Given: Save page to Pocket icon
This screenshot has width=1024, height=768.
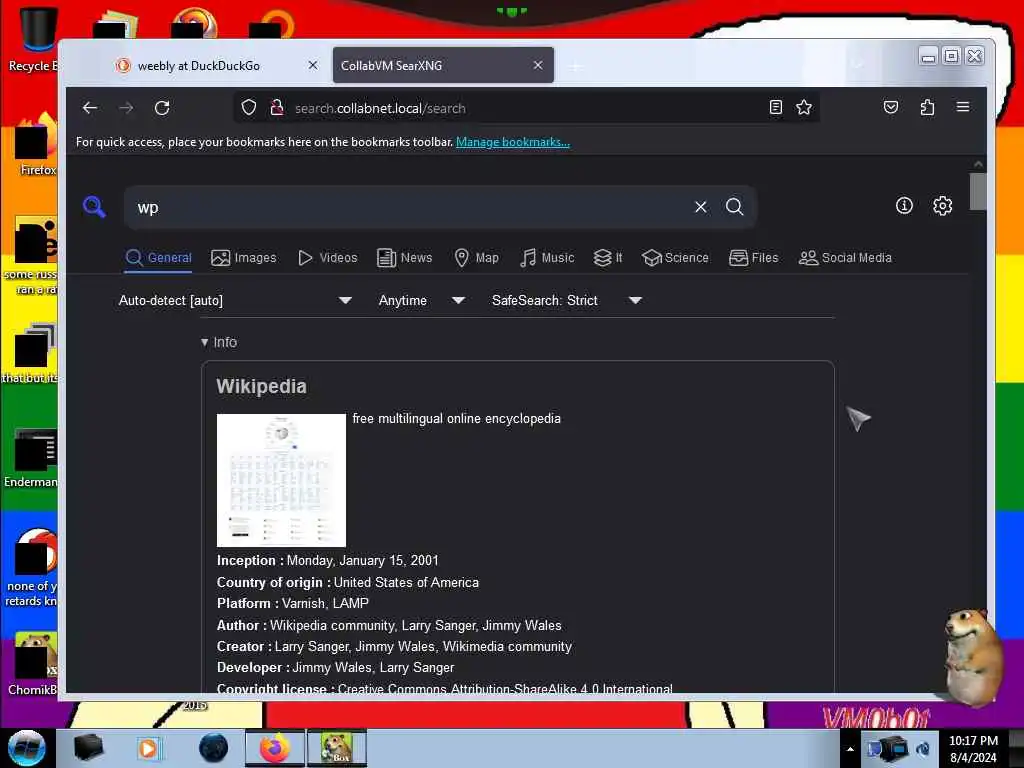Looking at the screenshot, I should coord(891,108).
